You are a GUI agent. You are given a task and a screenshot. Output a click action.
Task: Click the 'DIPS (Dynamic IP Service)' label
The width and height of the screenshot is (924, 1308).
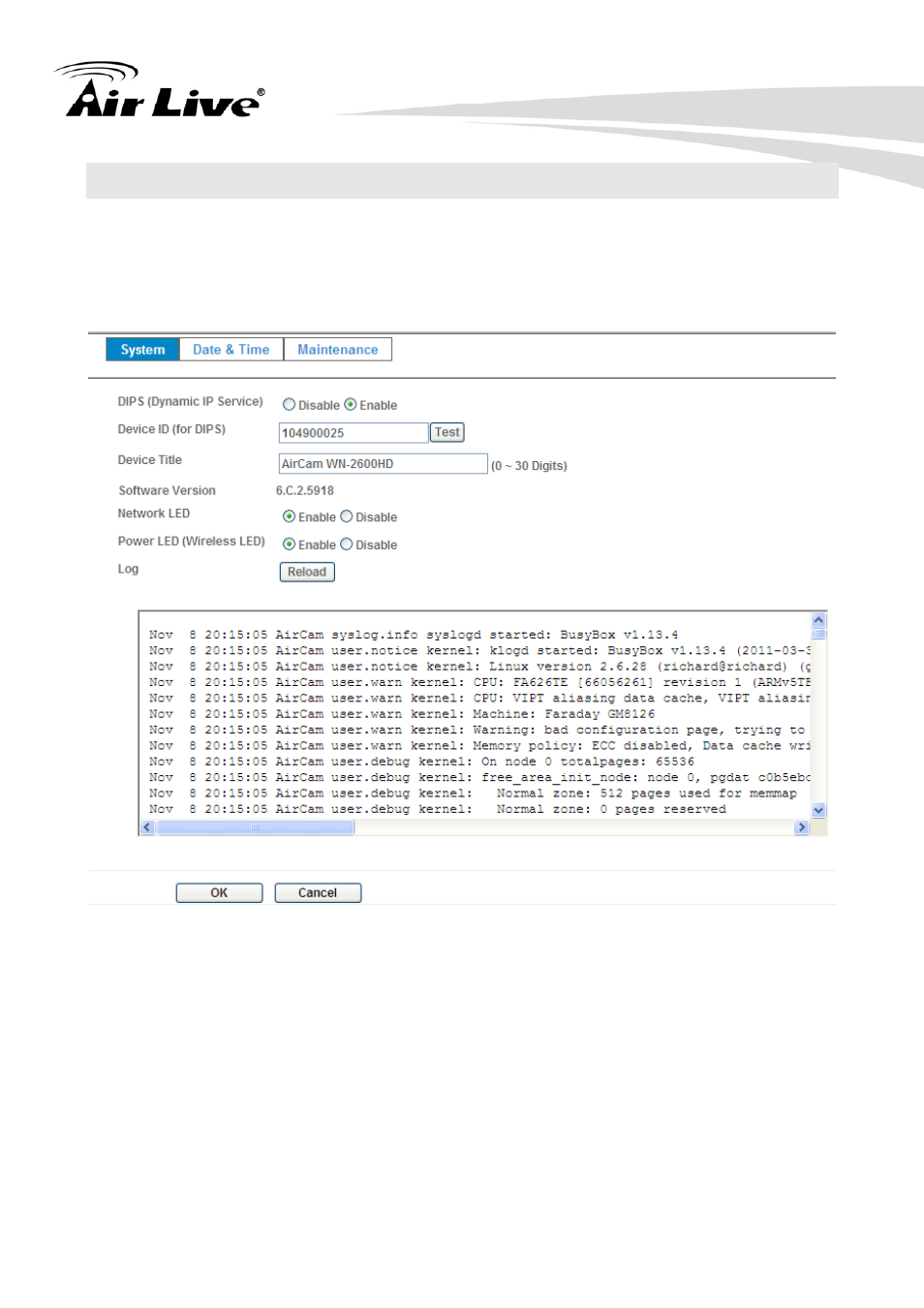(x=191, y=401)
